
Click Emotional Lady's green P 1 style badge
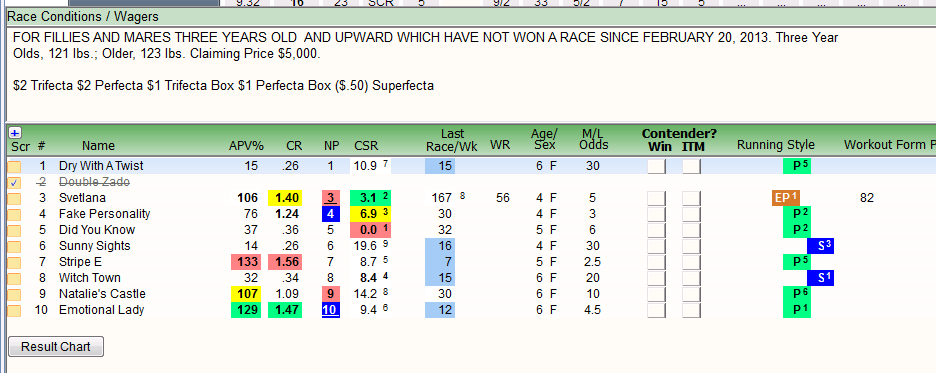click(x=797, y=310)
